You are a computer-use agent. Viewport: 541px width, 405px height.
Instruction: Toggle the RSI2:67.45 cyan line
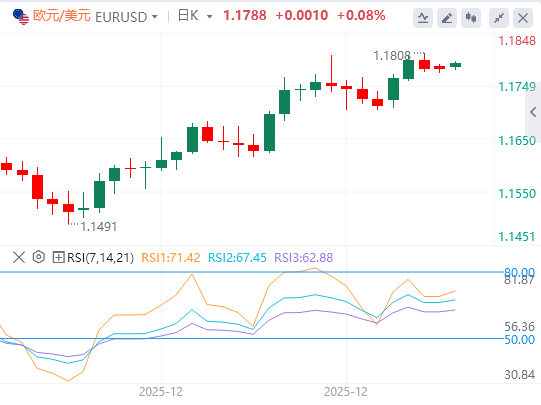[237, 258]
